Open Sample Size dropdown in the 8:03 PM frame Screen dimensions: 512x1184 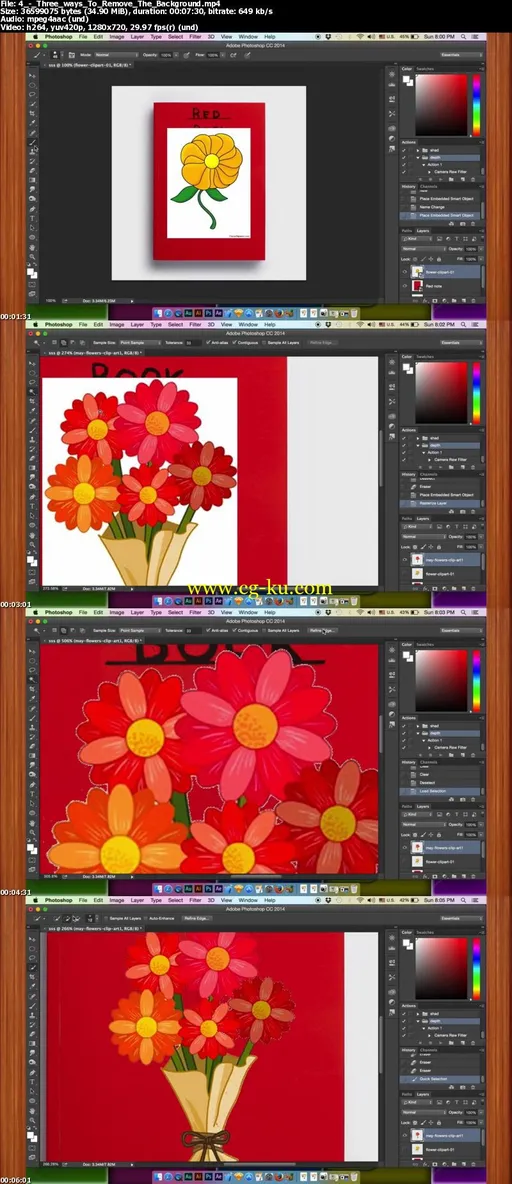tap(139, 631)
